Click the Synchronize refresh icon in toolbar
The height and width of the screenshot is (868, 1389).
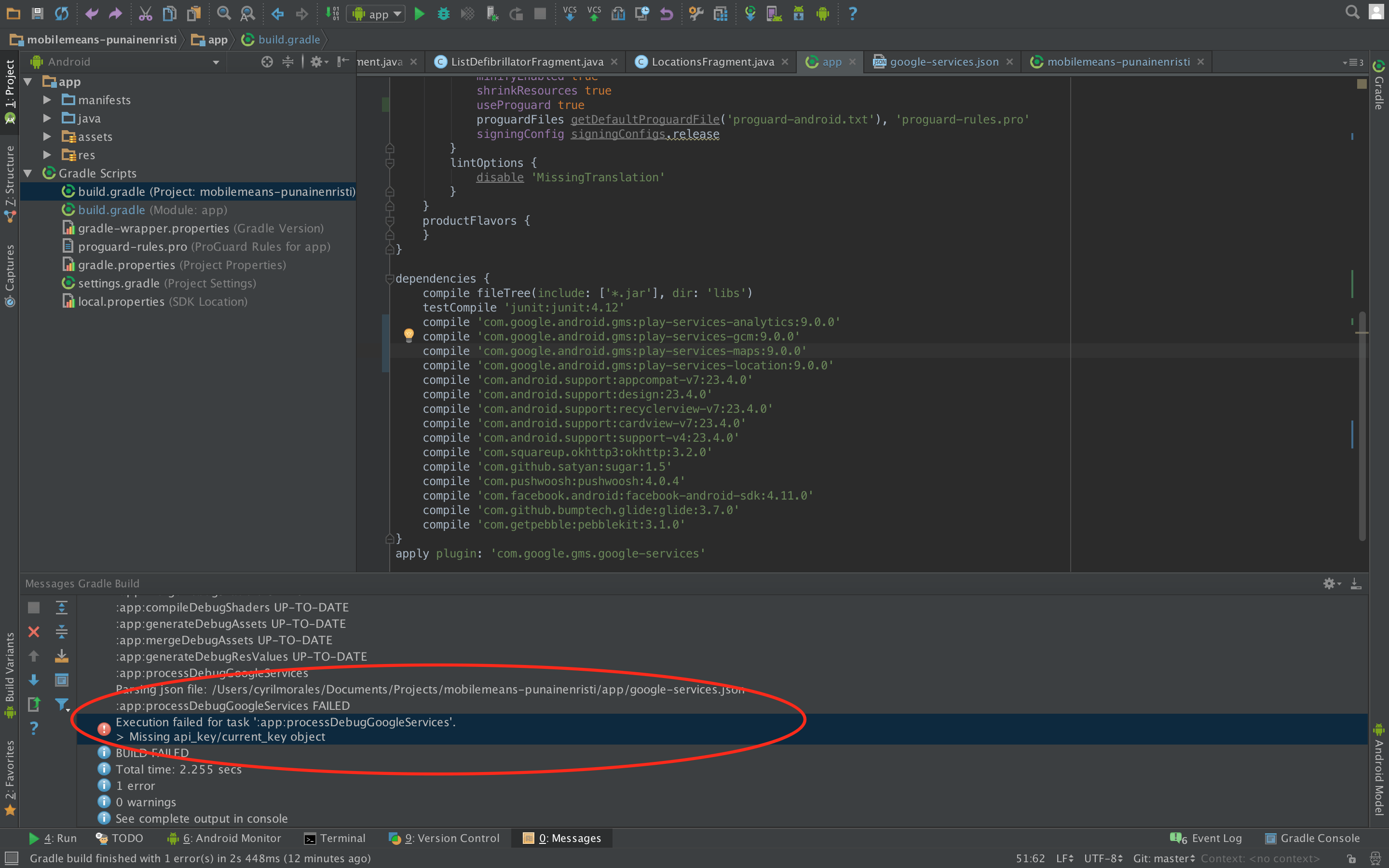(62, 14)
